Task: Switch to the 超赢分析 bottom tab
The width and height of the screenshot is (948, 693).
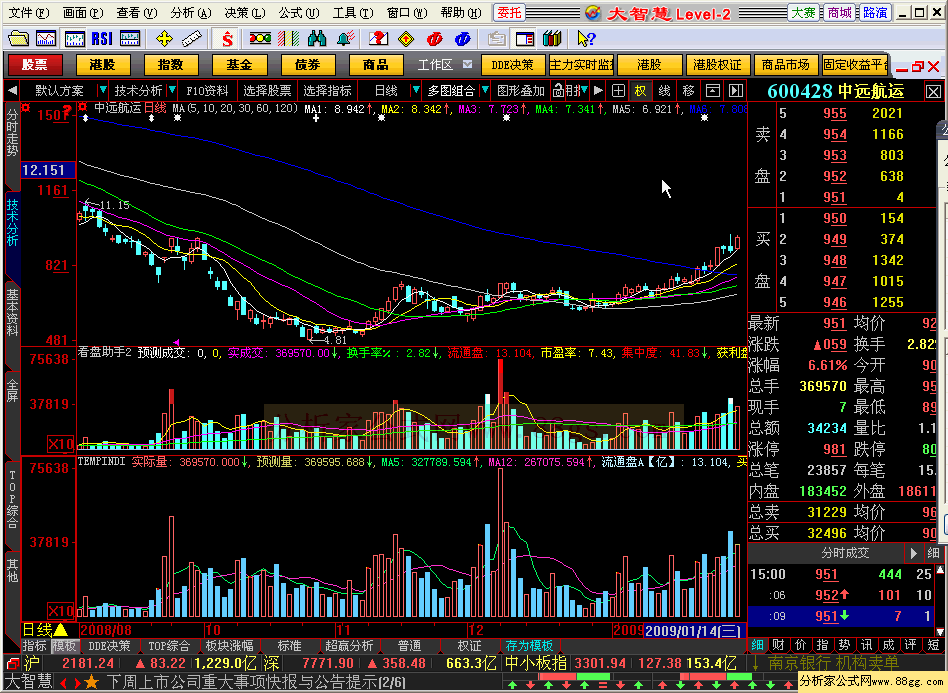Action: click(x=349, y=646)
